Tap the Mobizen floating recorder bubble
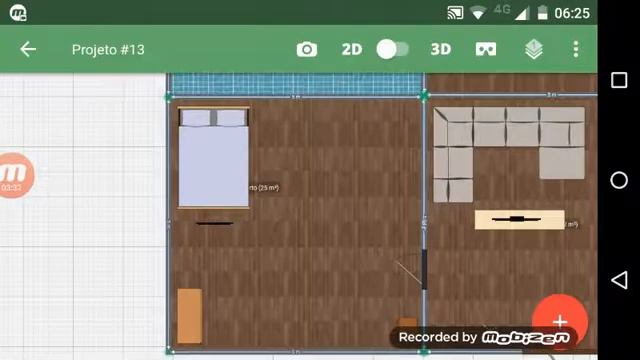Image resolution: width=640 pixels, height=360 pixels. (15, 176)
